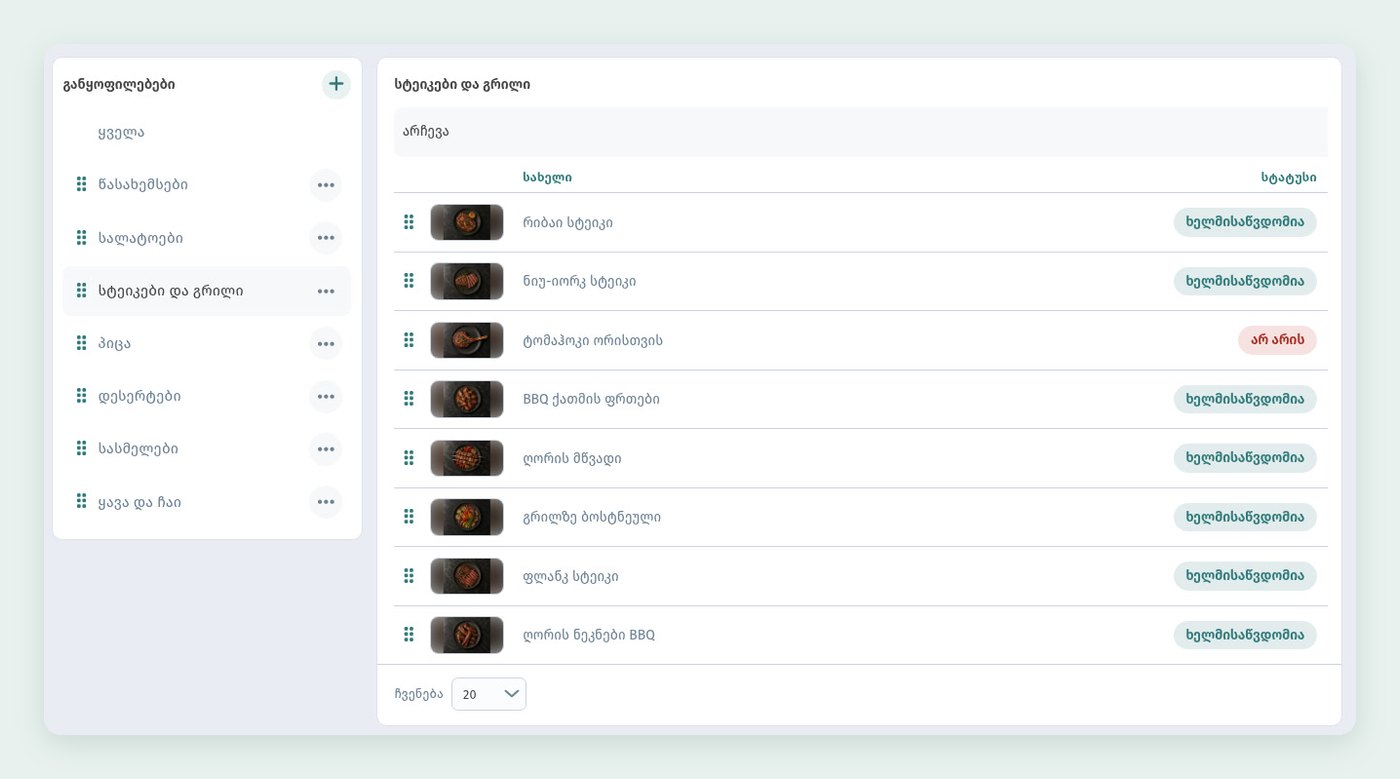Image resolution: width=1400 pixels, height=779 pixels.
Task: Open the three-dot menu for სტეიკები და გრილი
Action: (x=325, y=291)
